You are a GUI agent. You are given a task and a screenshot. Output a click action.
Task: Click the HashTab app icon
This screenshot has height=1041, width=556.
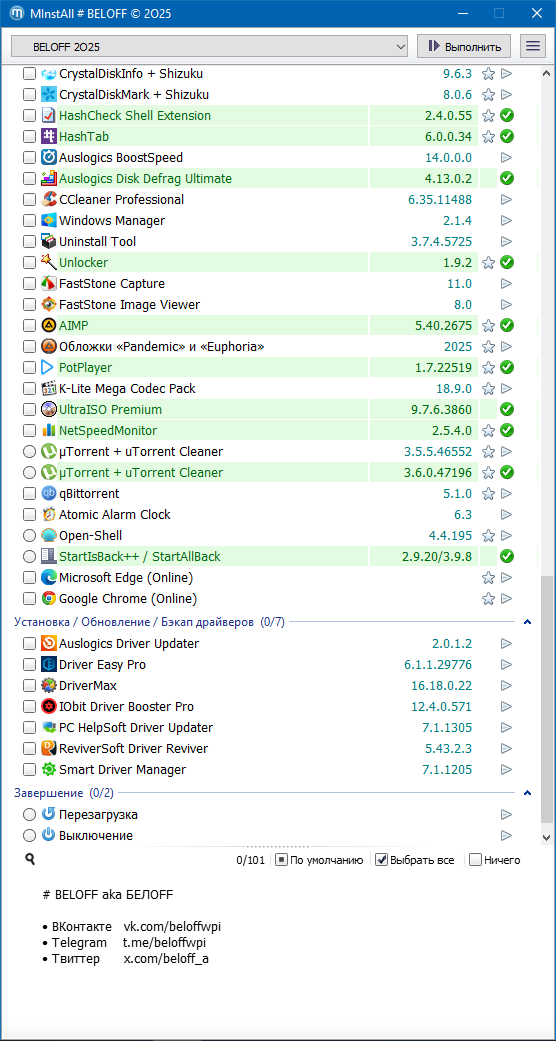pos(48,137)
